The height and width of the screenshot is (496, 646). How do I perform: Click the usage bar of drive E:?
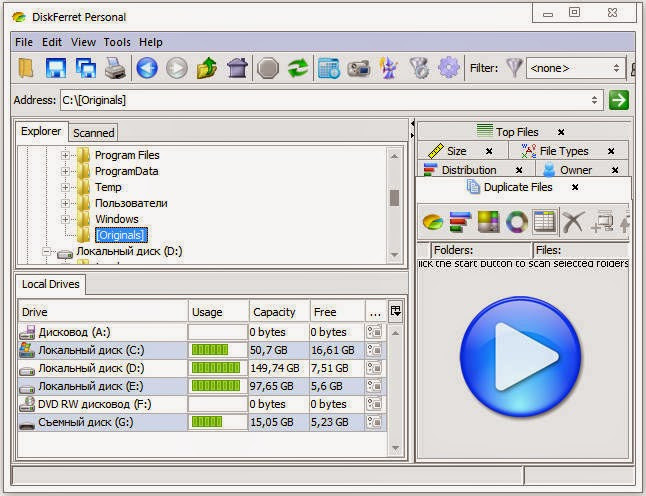click(216, 386)
